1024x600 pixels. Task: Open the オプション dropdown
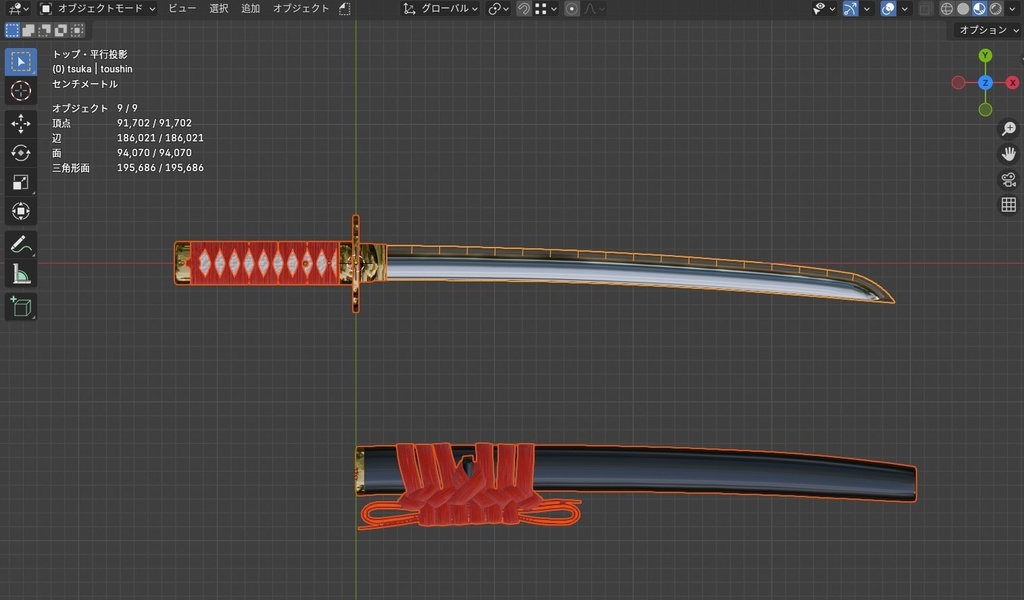(988, 30)
